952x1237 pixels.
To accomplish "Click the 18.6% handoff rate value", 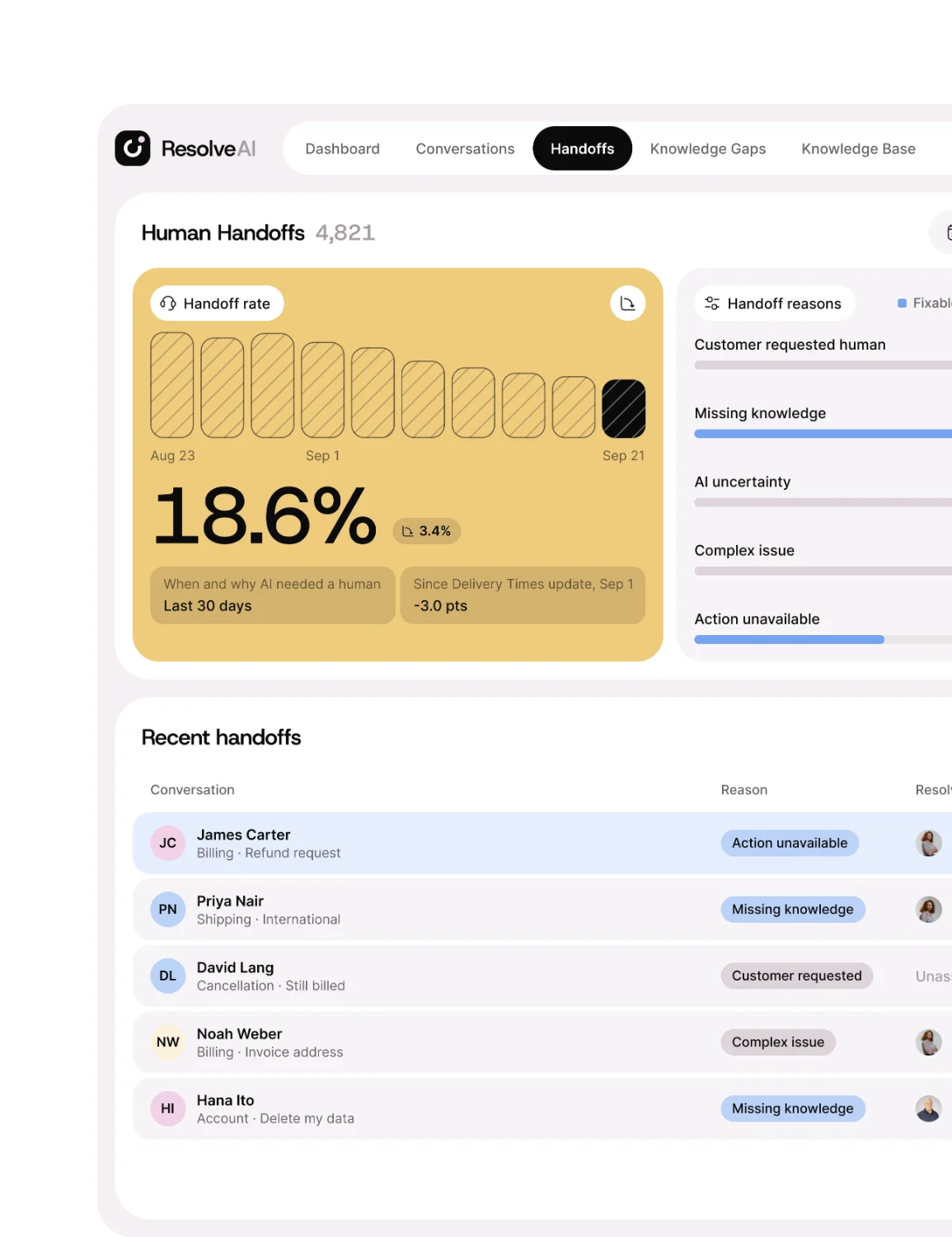I will tap(265, 516).
